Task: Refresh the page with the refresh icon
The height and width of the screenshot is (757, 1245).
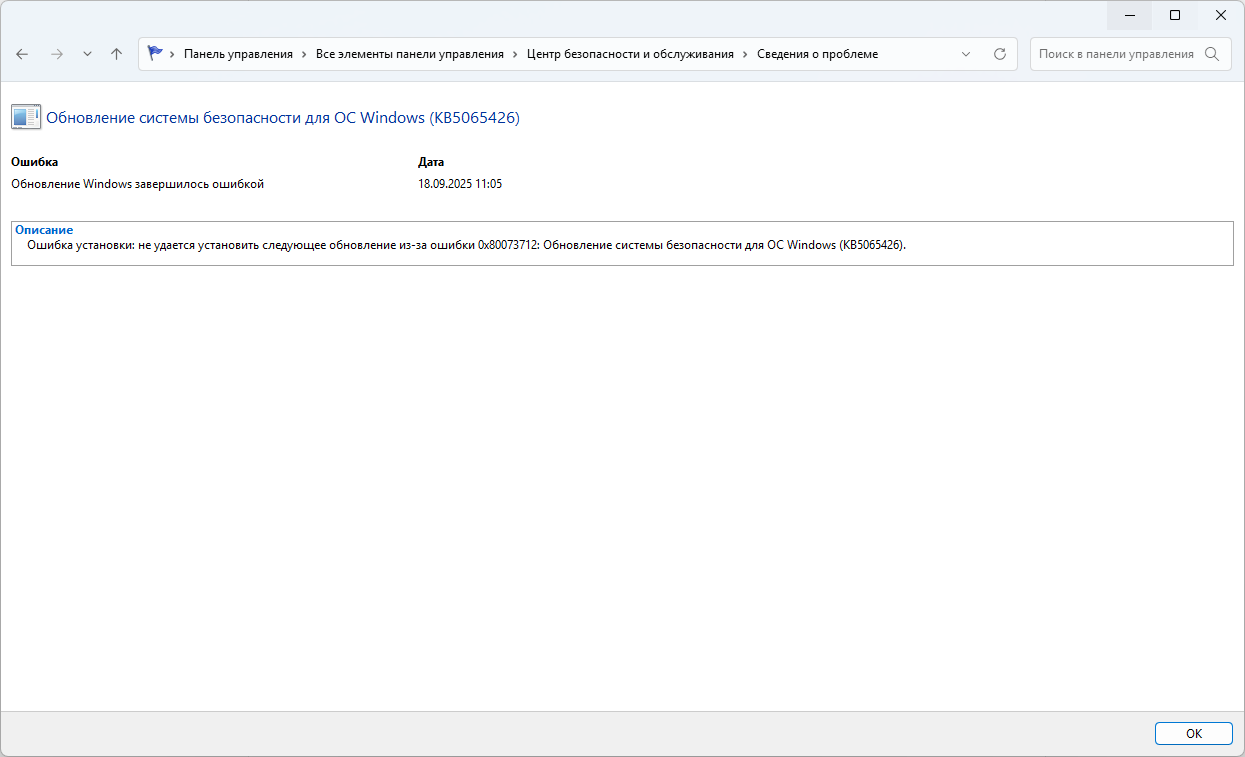Action: [x=999, y=54]
